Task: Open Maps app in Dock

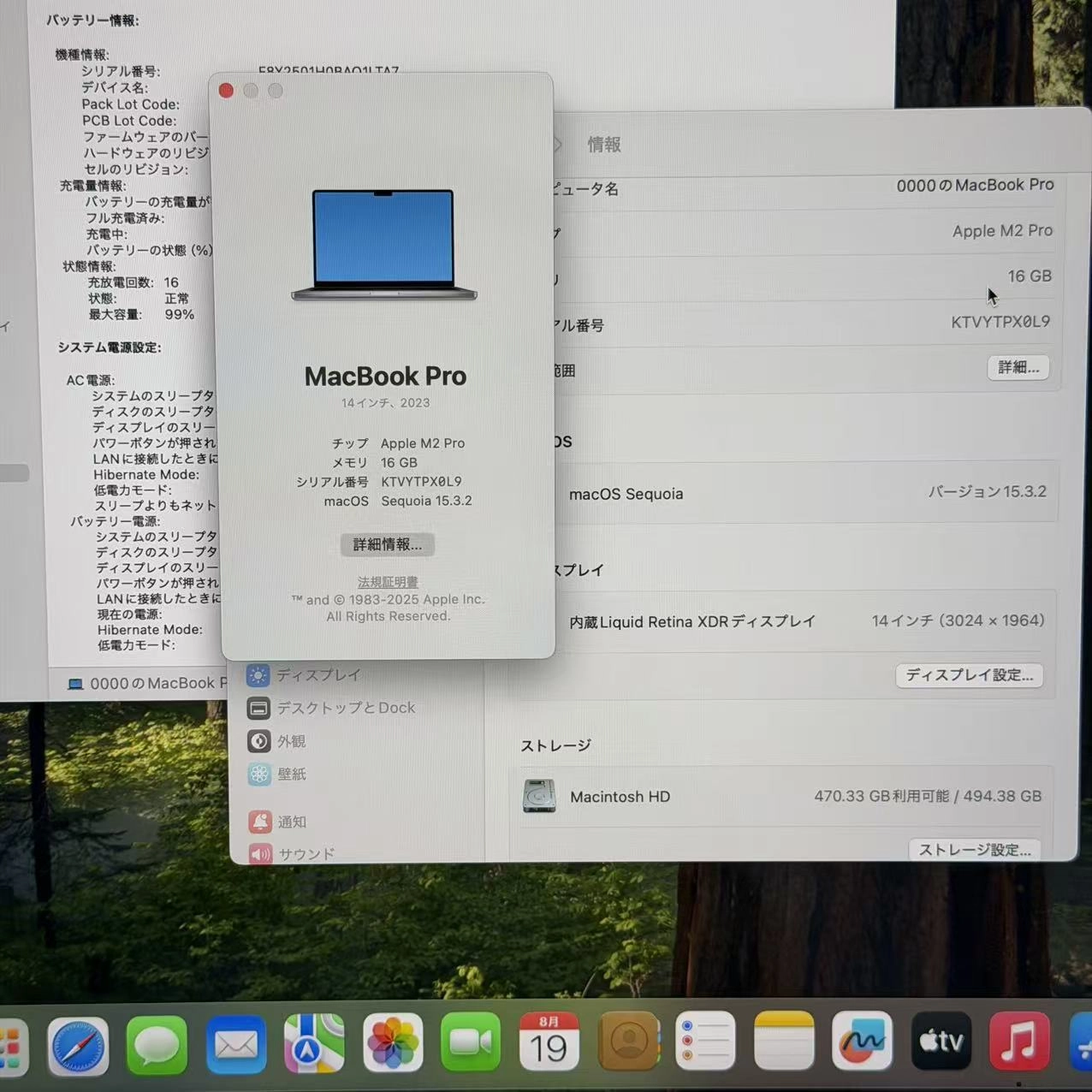Action: (x=314, y=1043)
